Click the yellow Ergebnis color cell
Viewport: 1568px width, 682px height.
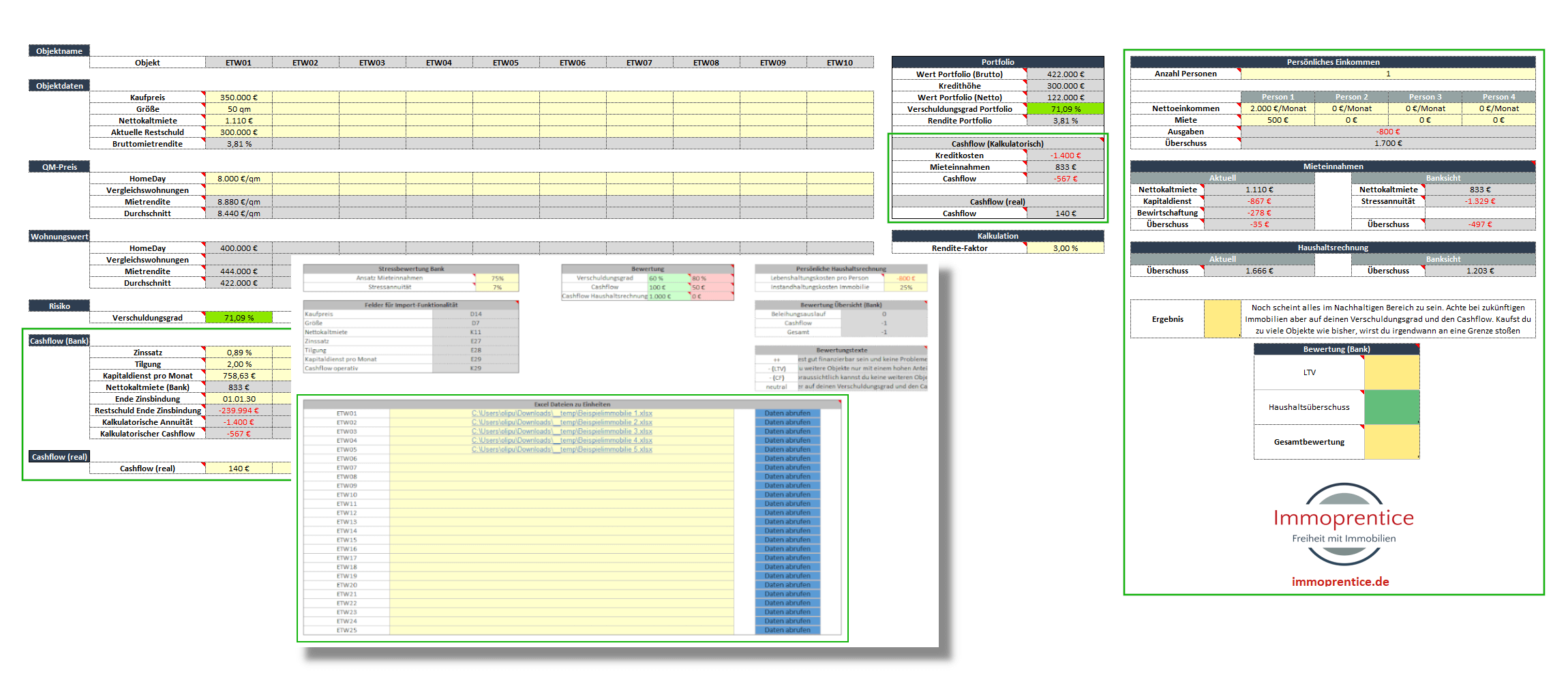click(1222, 318)
